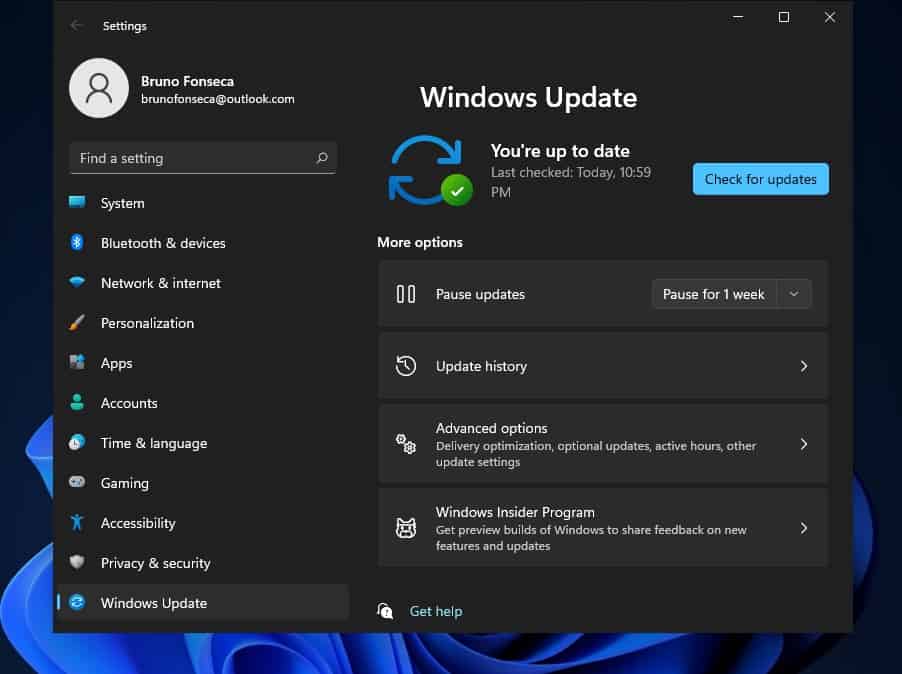Maximize the Settings window
Screen dimensions: 902x674
point(783,17)
